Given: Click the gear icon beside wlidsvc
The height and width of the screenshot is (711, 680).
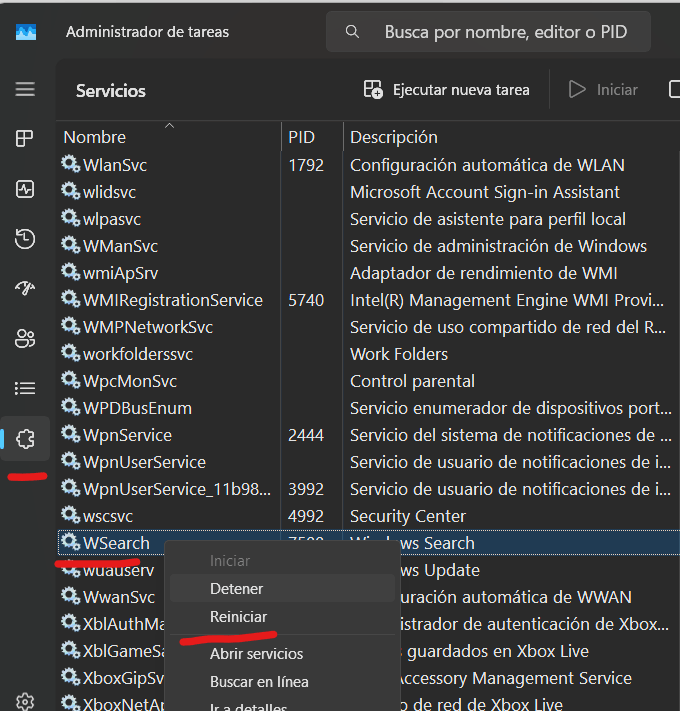Looking at the screenshot, I should click(70, 190).
